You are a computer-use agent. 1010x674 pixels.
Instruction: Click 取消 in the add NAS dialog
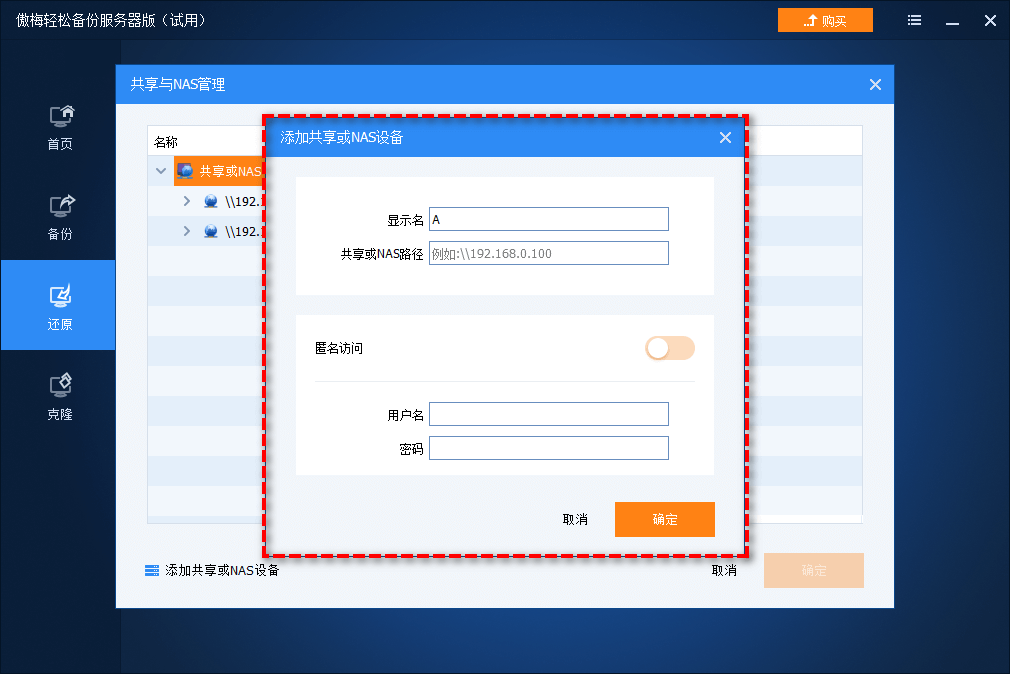tap(575, 519)
